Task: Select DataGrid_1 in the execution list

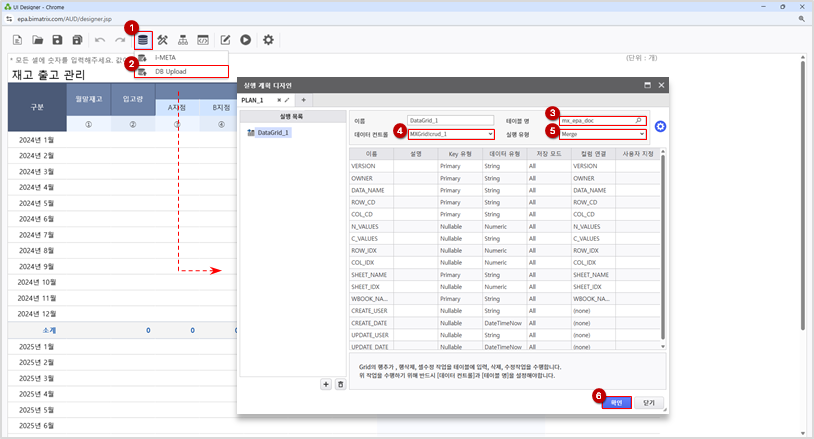Action: [x=272, y=132]
